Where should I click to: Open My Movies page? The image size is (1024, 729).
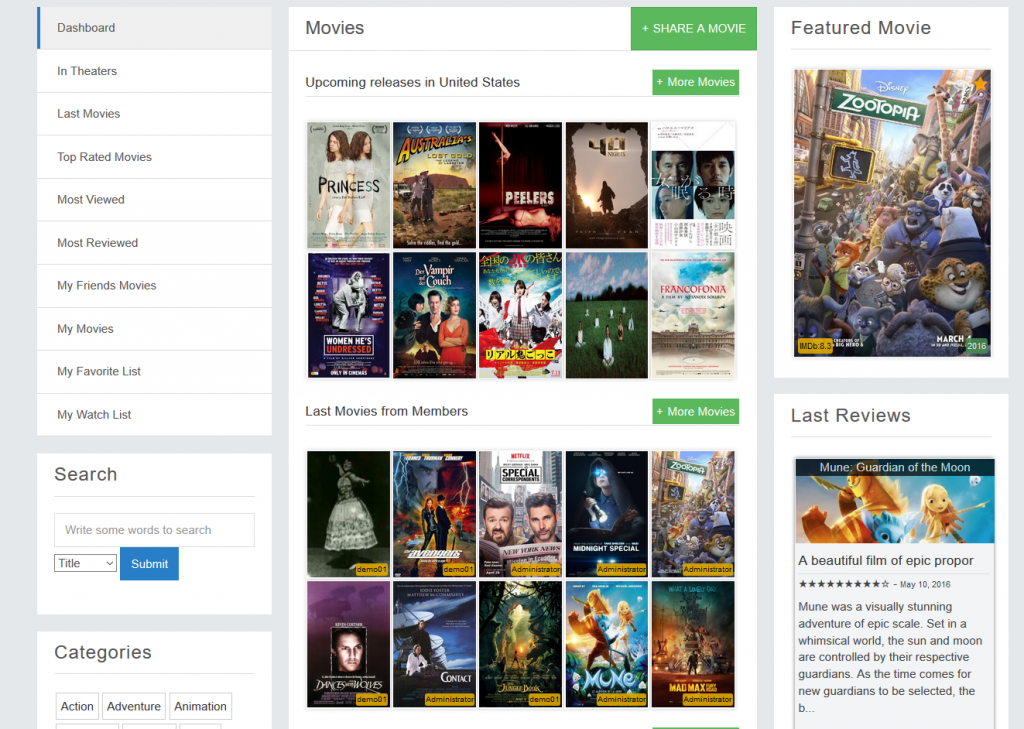154,329
